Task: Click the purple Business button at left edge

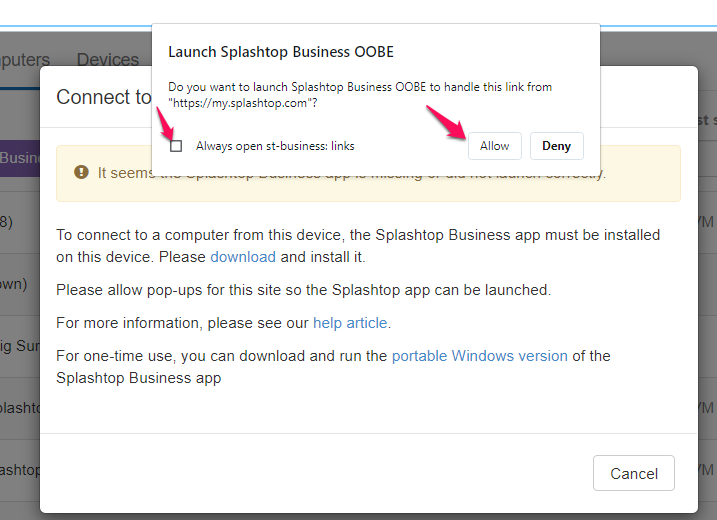Action: [20, 158]
